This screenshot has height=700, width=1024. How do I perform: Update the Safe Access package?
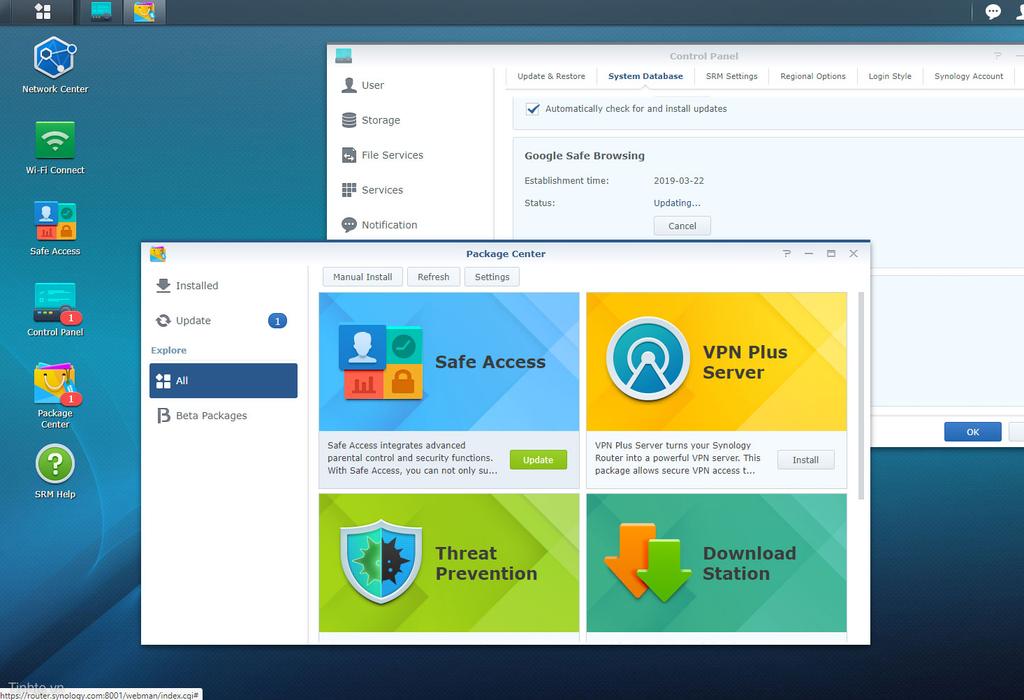[538, 460]
